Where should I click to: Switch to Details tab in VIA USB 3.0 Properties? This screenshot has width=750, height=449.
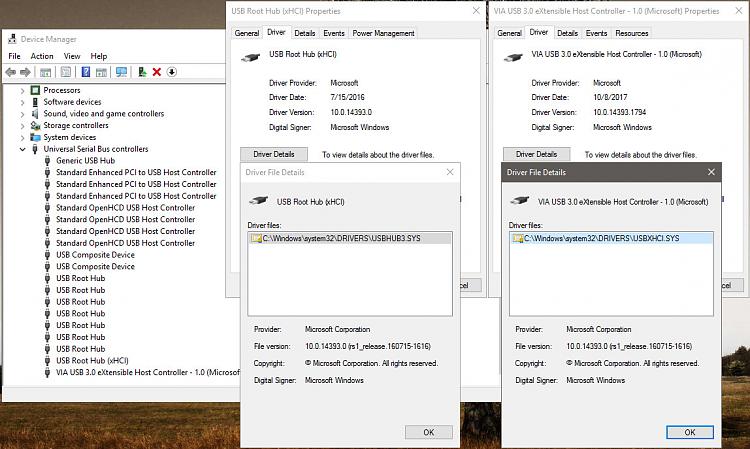567,33
